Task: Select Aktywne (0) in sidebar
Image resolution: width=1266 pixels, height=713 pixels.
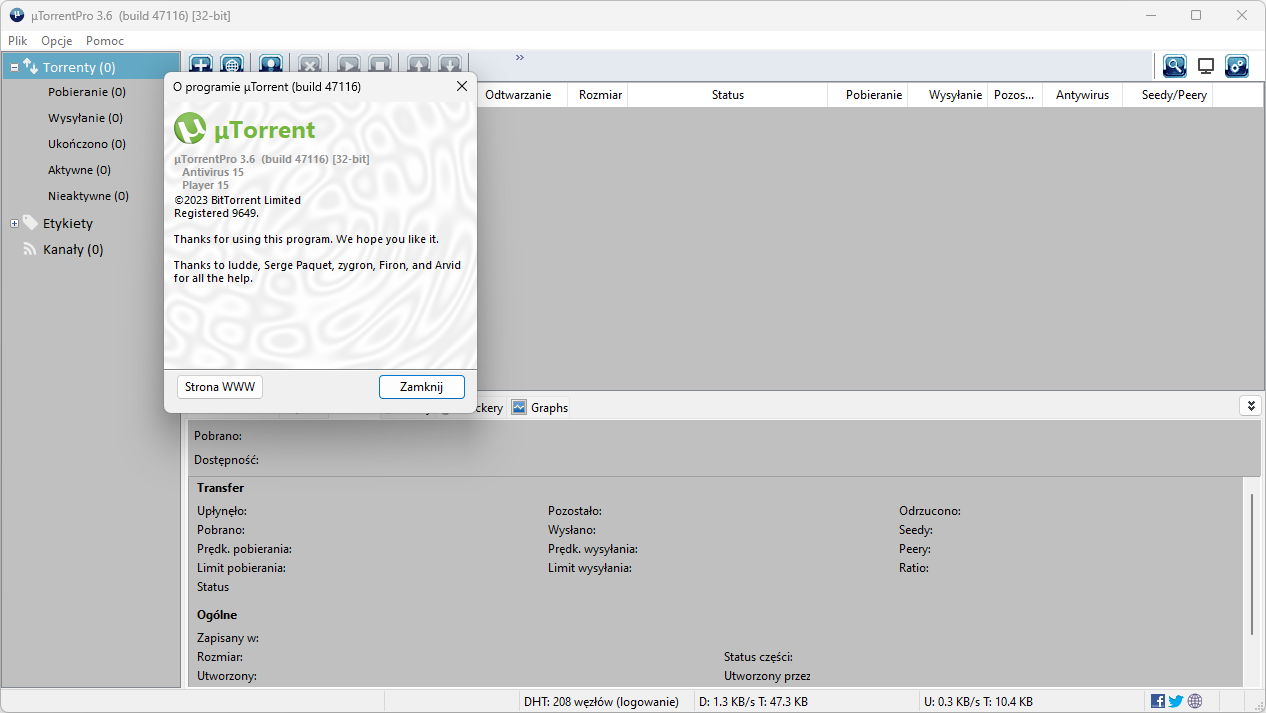Action: pos(80,170)
